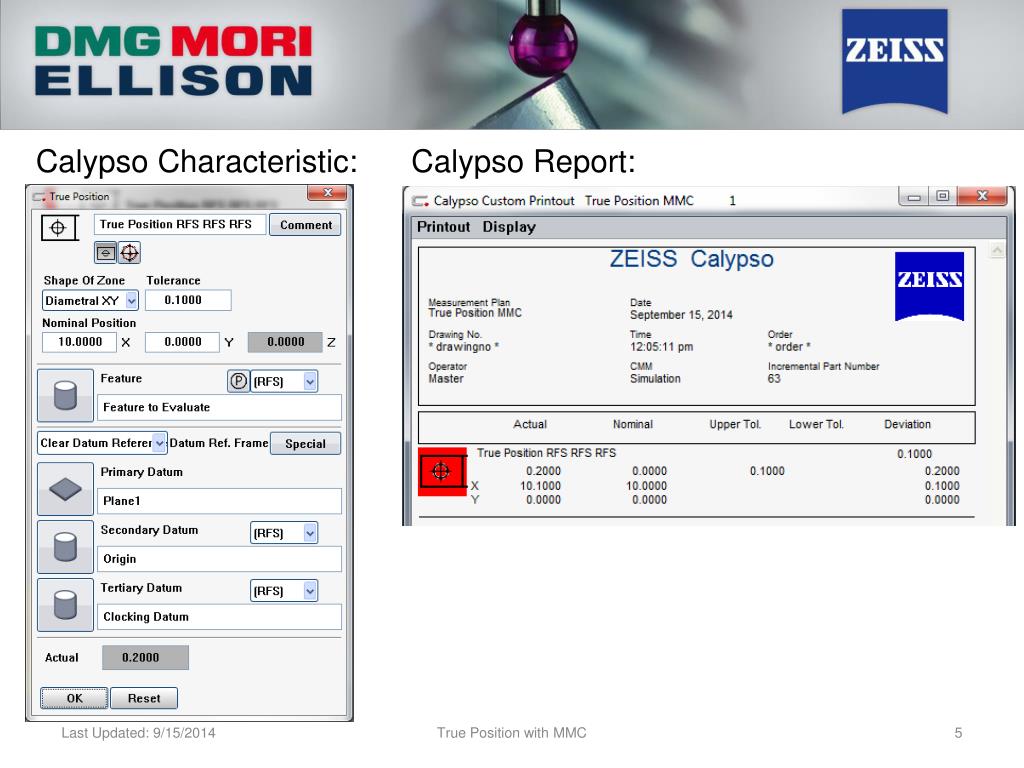Click the Operator value Master
The image size is (1024, 768).
[446, 379]
